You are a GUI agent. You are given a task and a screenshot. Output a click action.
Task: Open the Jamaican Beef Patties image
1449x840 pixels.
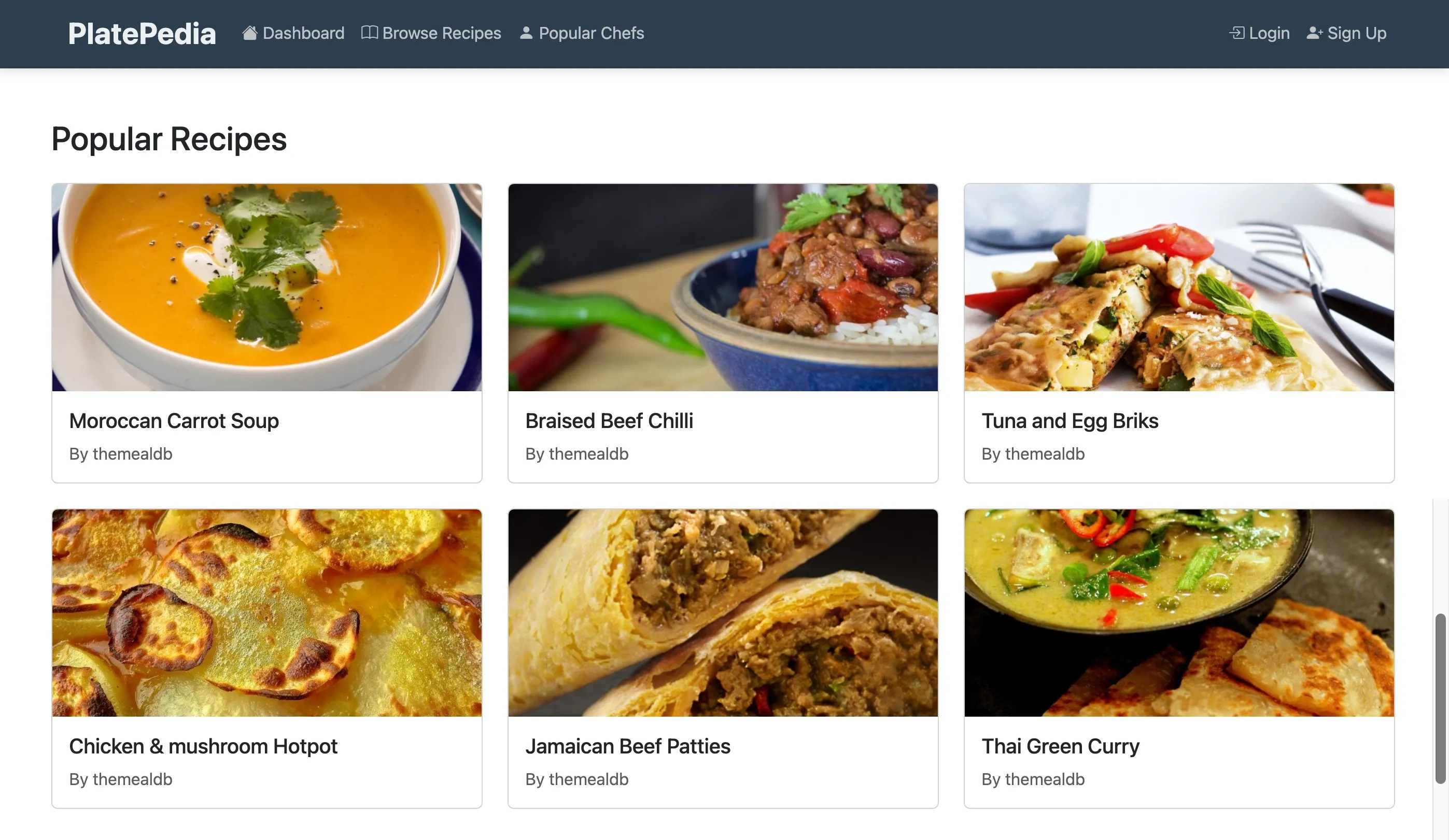click(723, 613)
